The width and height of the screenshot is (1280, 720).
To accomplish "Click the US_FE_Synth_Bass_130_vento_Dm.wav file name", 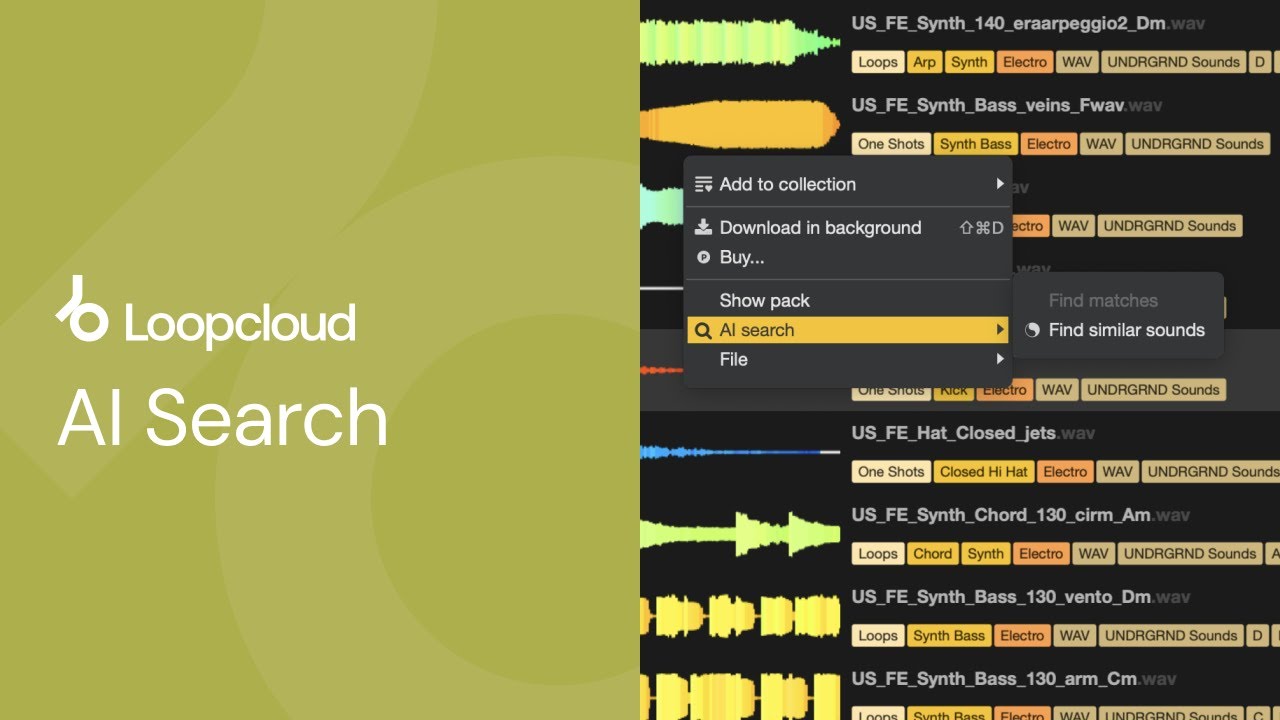I will pyautogui.click(x=1021, y=597).
